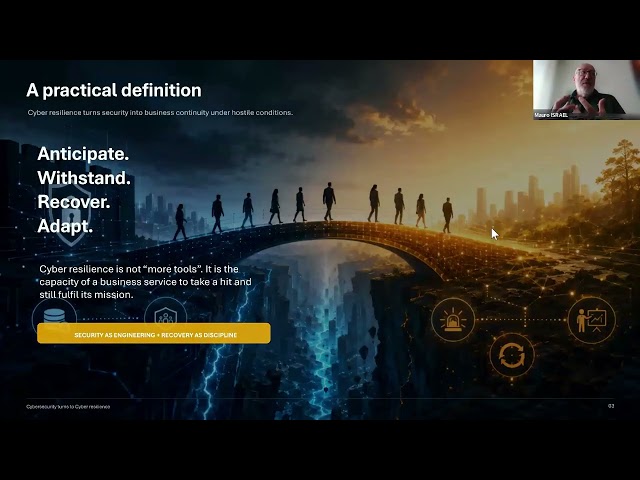Click the alarm siren icon on the slide
The image size is (640, 480).
coord(453,320)
